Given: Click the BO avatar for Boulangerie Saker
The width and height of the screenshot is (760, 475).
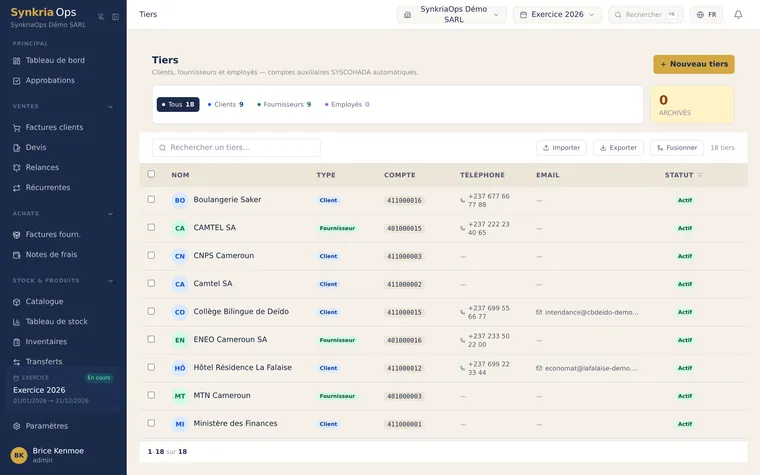Looking at the screenshot, I should pos(180,200).
